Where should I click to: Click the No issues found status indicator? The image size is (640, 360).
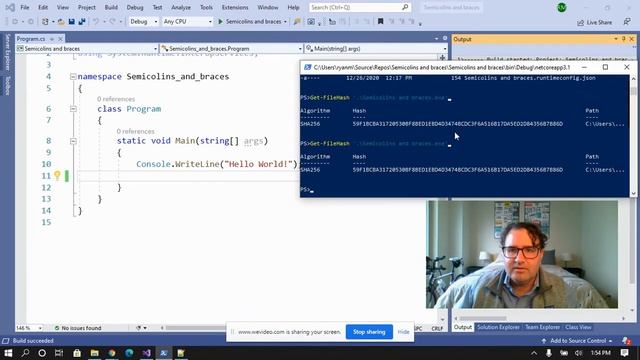click(x=78, y=328)
